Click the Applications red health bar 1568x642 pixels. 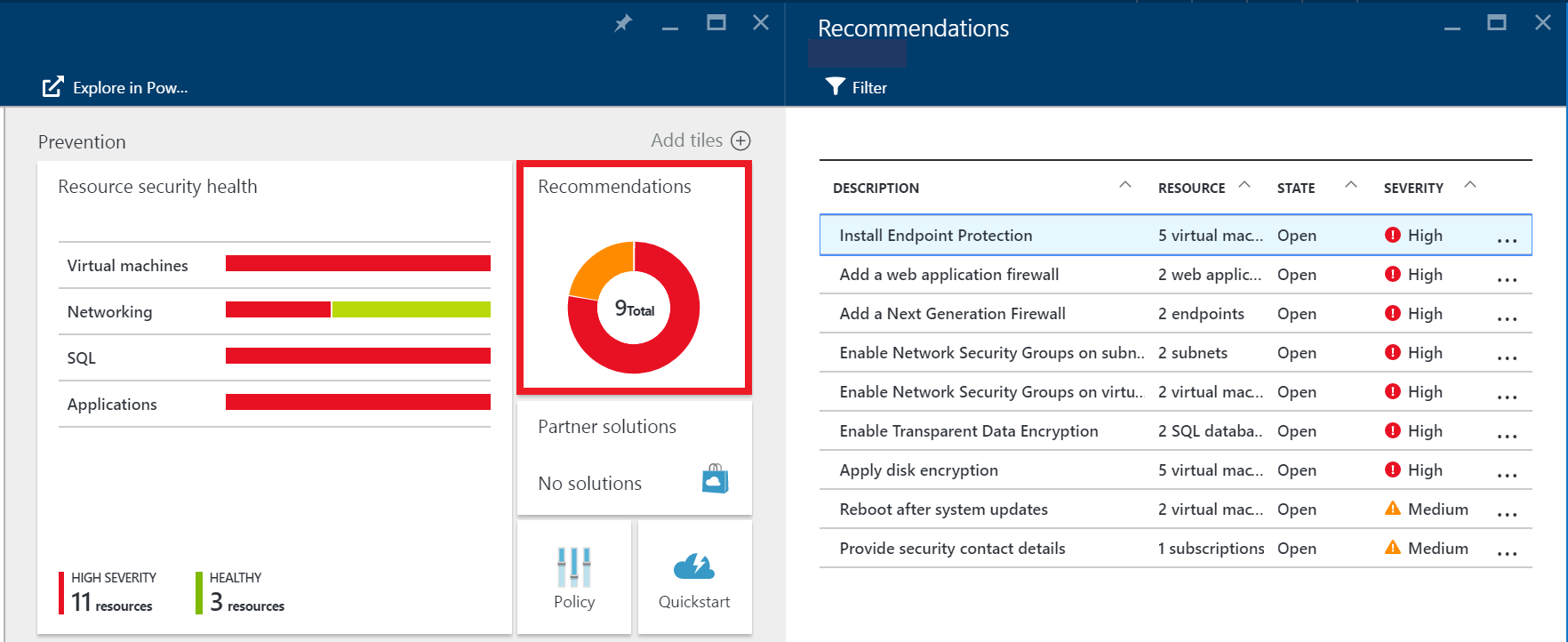358,402
